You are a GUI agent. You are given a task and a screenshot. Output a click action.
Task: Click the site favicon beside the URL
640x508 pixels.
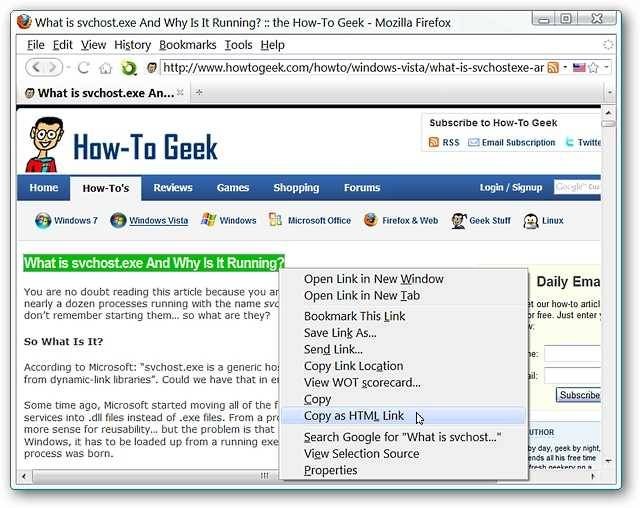(x=151, y=67)
